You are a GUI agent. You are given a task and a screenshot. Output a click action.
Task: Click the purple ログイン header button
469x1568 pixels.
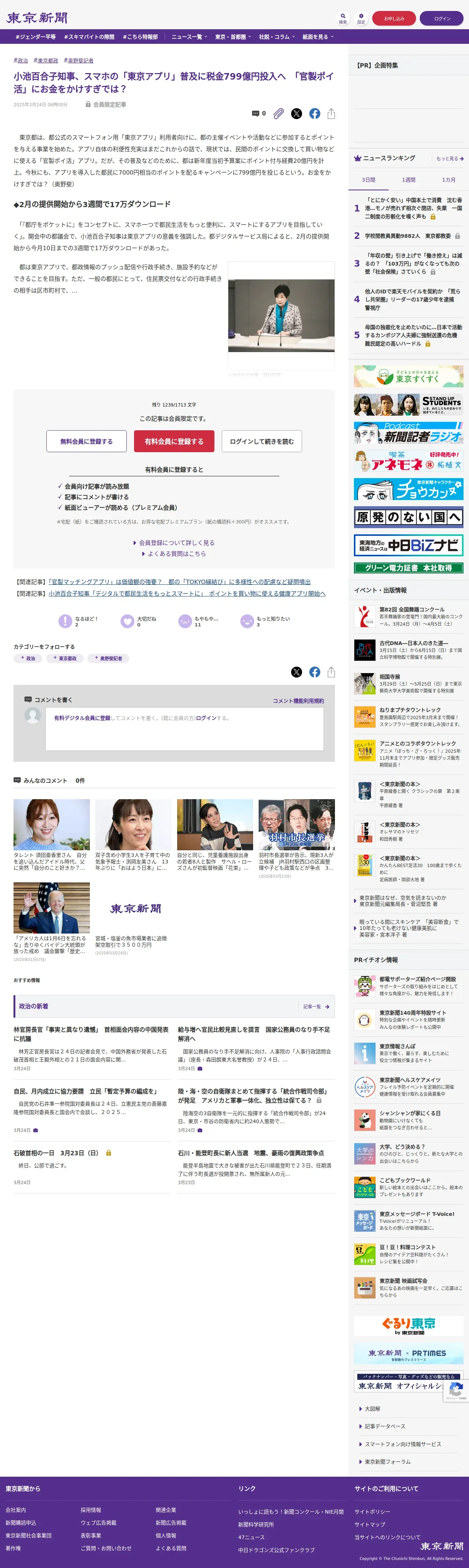[442, 18]
